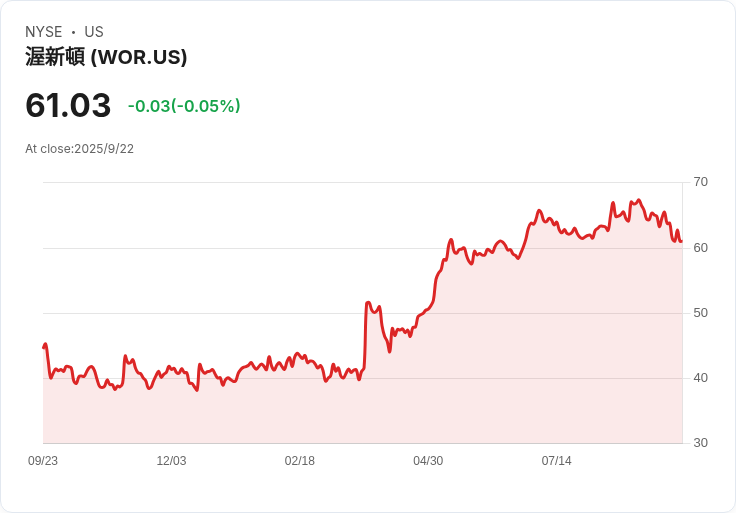This screenshot has width=736, height=513.
Task: Click the NYSE exchange label
Action: pyautogui.click(x=44, y=32)
